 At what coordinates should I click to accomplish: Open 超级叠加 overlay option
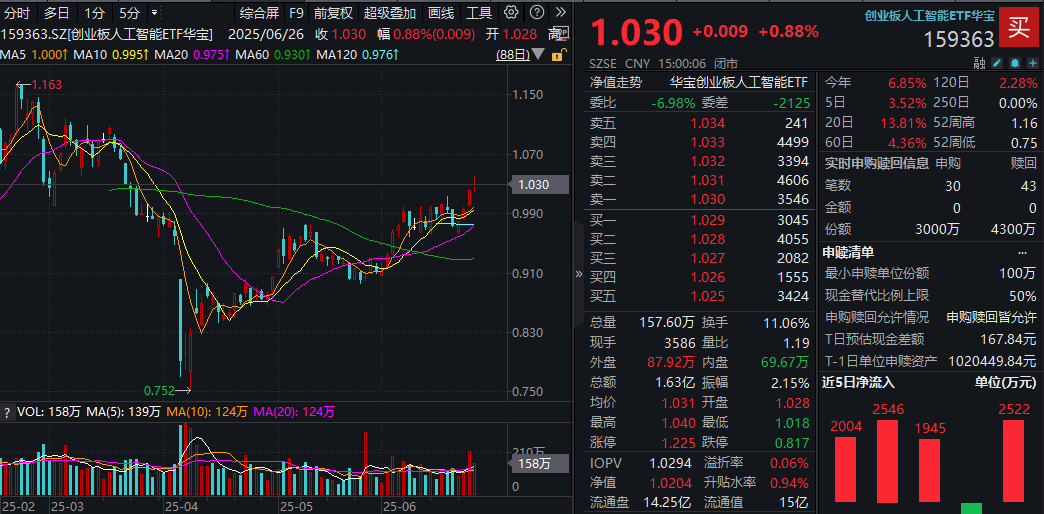(x=390, y=13)
